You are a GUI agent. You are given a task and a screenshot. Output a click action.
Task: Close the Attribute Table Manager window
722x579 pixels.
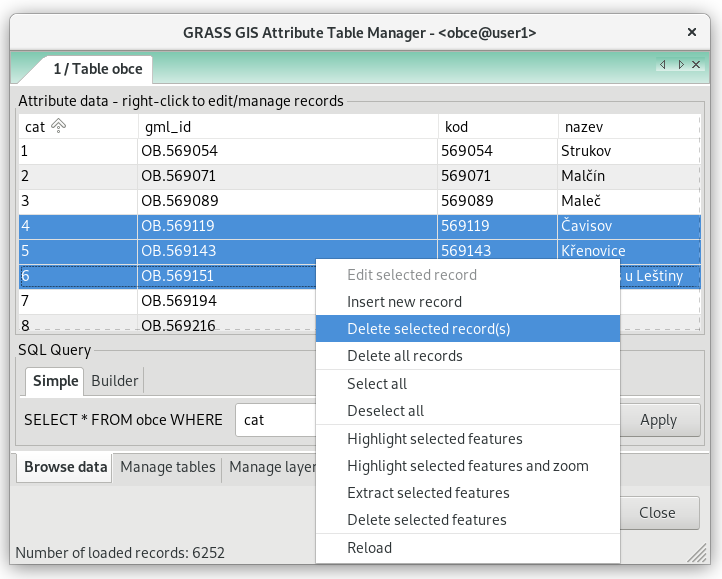(x=692, y=32)
